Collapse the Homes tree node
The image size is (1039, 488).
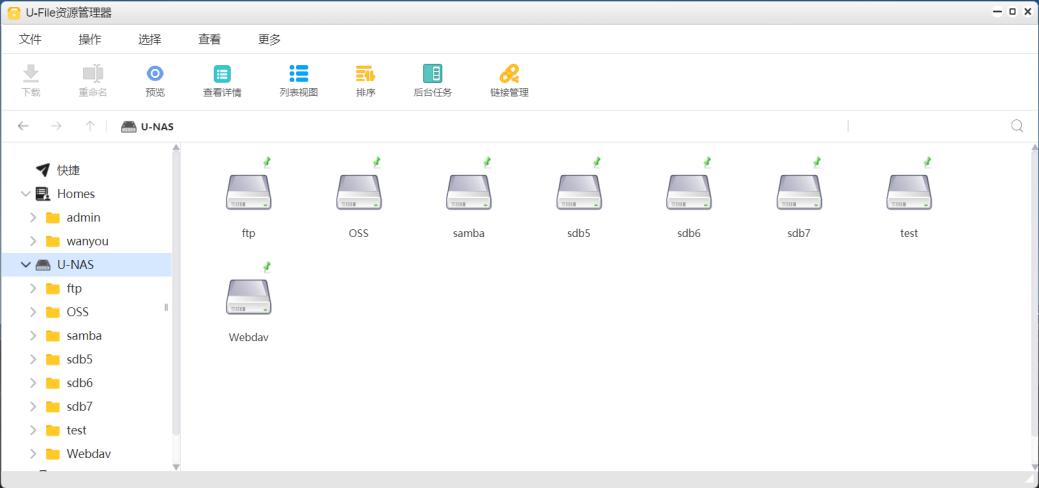click(x=26, y=194)
